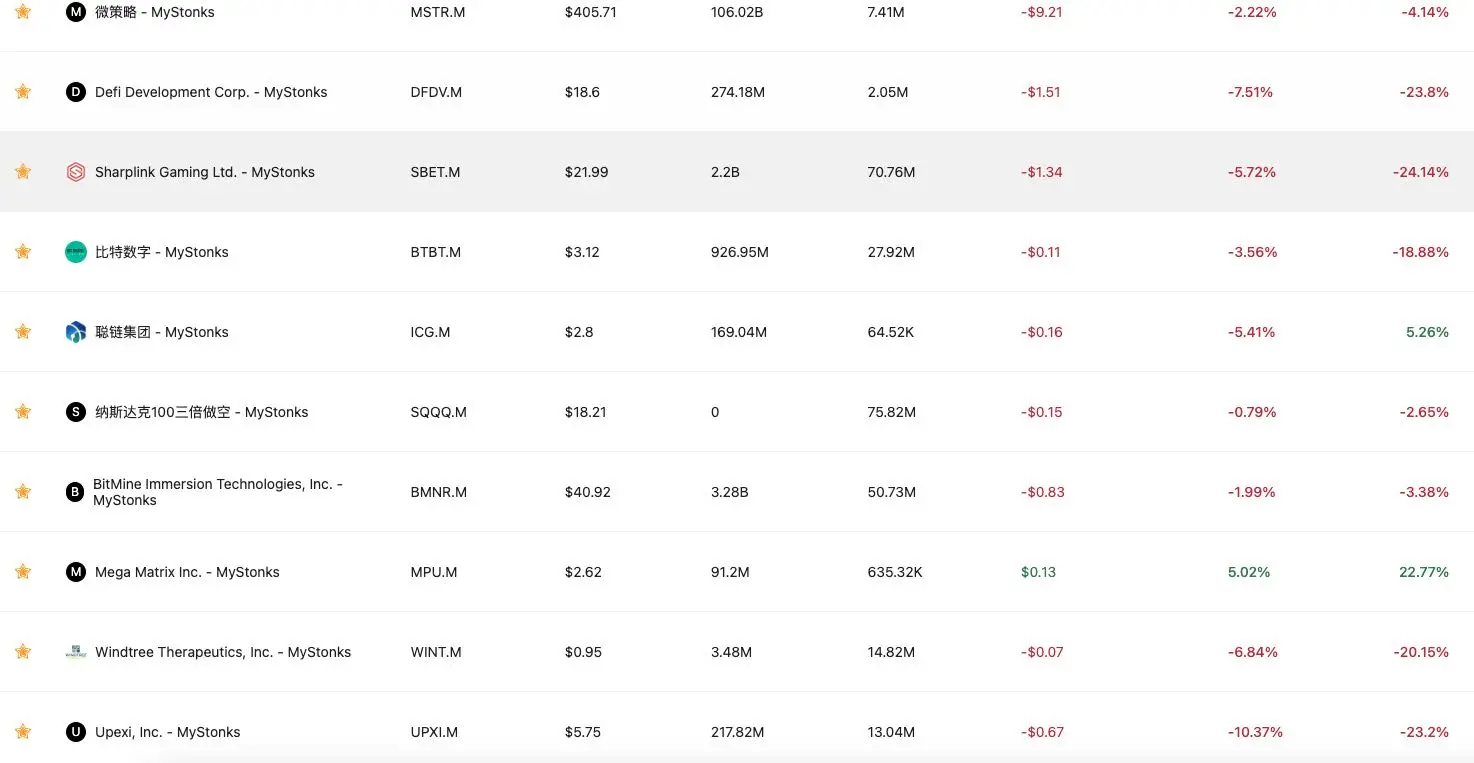
Task: Open Upexi, Inc. - MyStonks stock page
Action: (x=168, y=732)
